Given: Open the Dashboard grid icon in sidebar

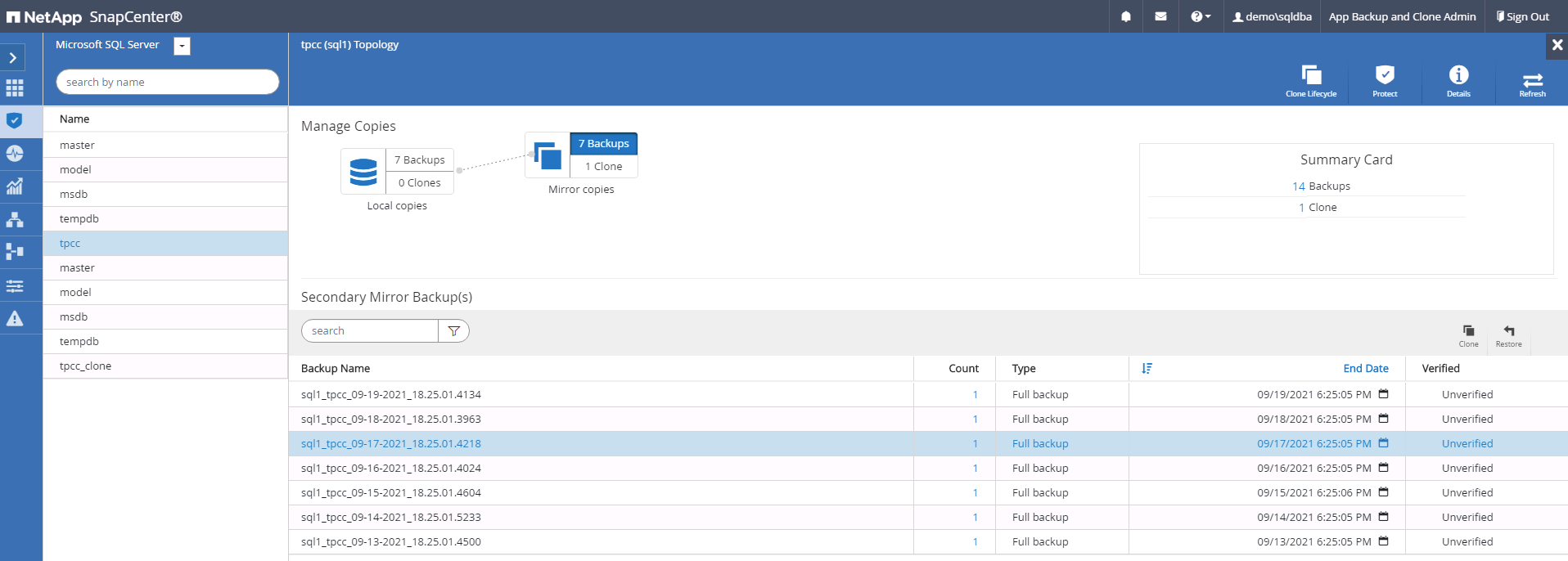Looking at the screenshot, I should 15,88.
